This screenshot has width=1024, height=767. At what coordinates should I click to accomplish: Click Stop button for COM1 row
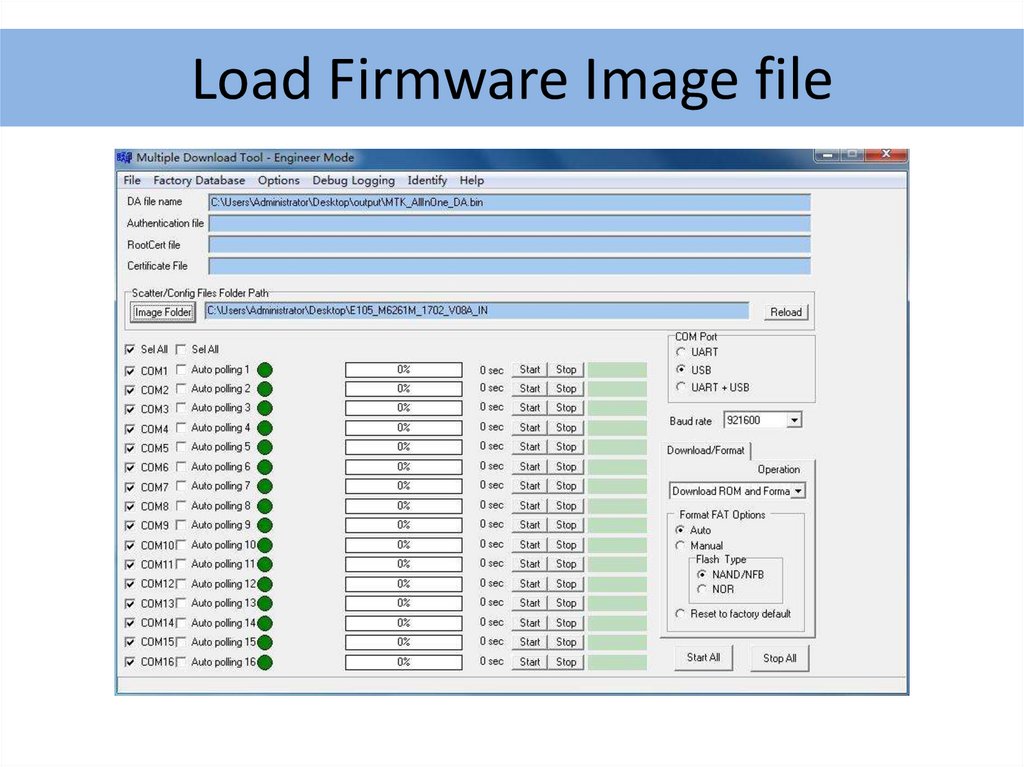[x=566, y=369]
